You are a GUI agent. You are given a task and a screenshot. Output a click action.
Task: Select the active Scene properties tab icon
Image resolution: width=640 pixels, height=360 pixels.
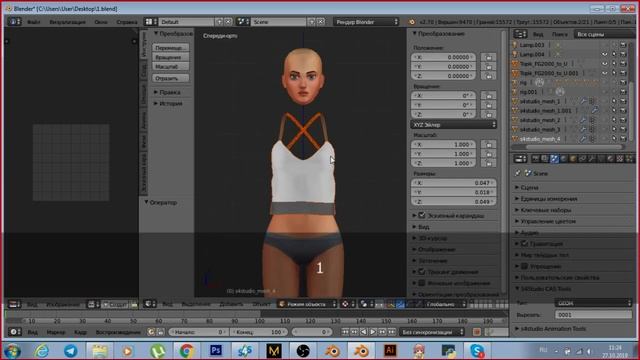pyautogui.click(x=554, y=159)
